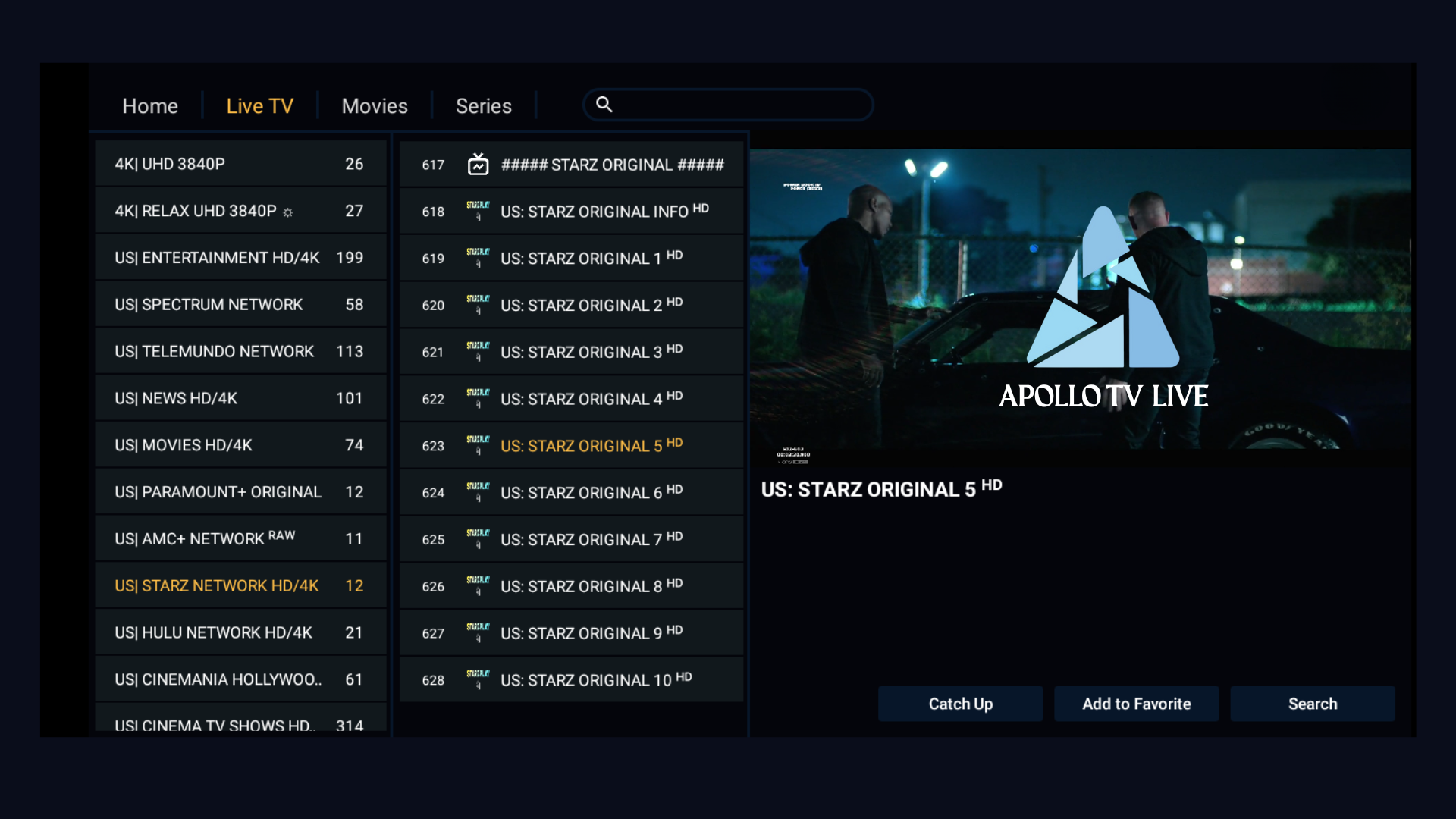The image size is (1456, 819).
Task: Switch to the Movies tab
Action: tap(374, 106)
